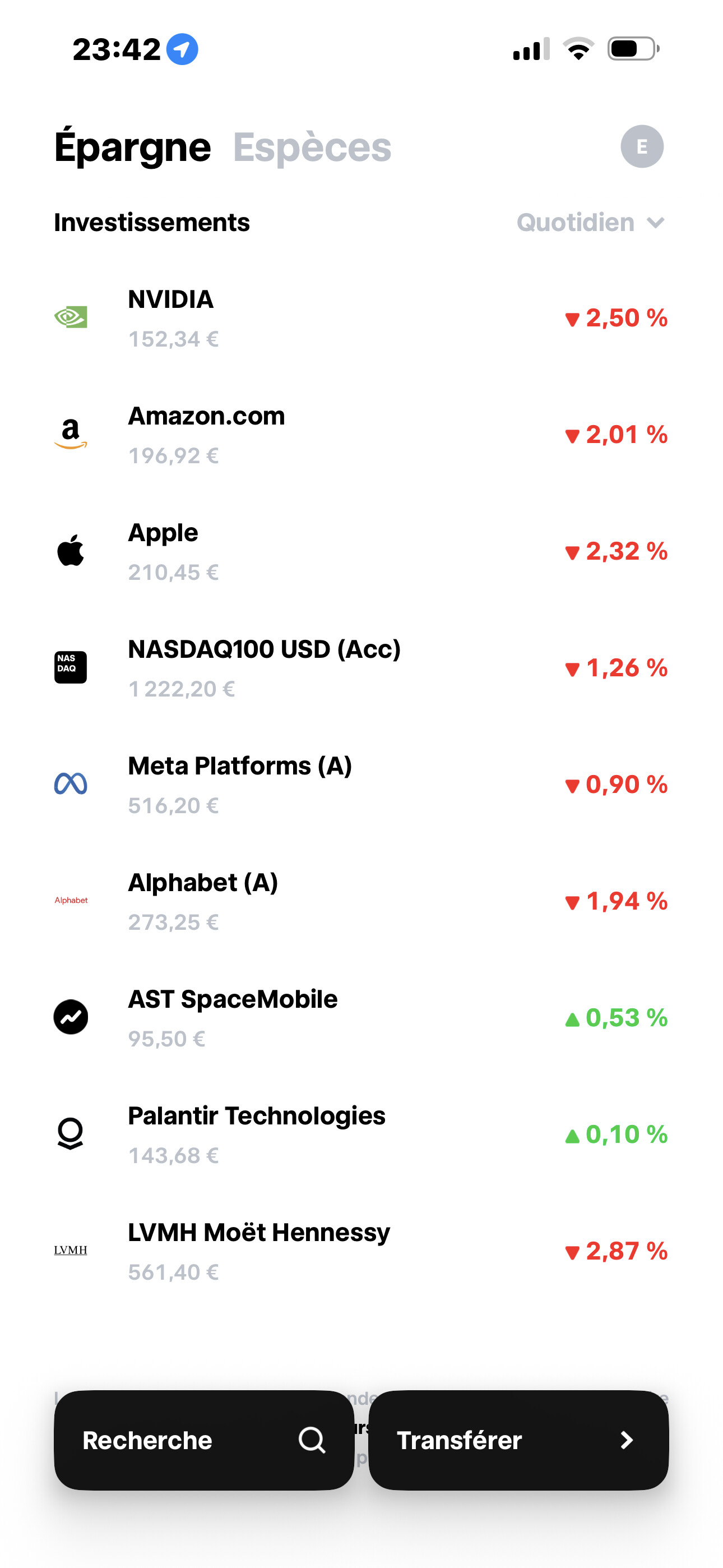723x1568 pixels.
Task: Tap the Meta Platforms infinity logo
Action: coord(71,784)
